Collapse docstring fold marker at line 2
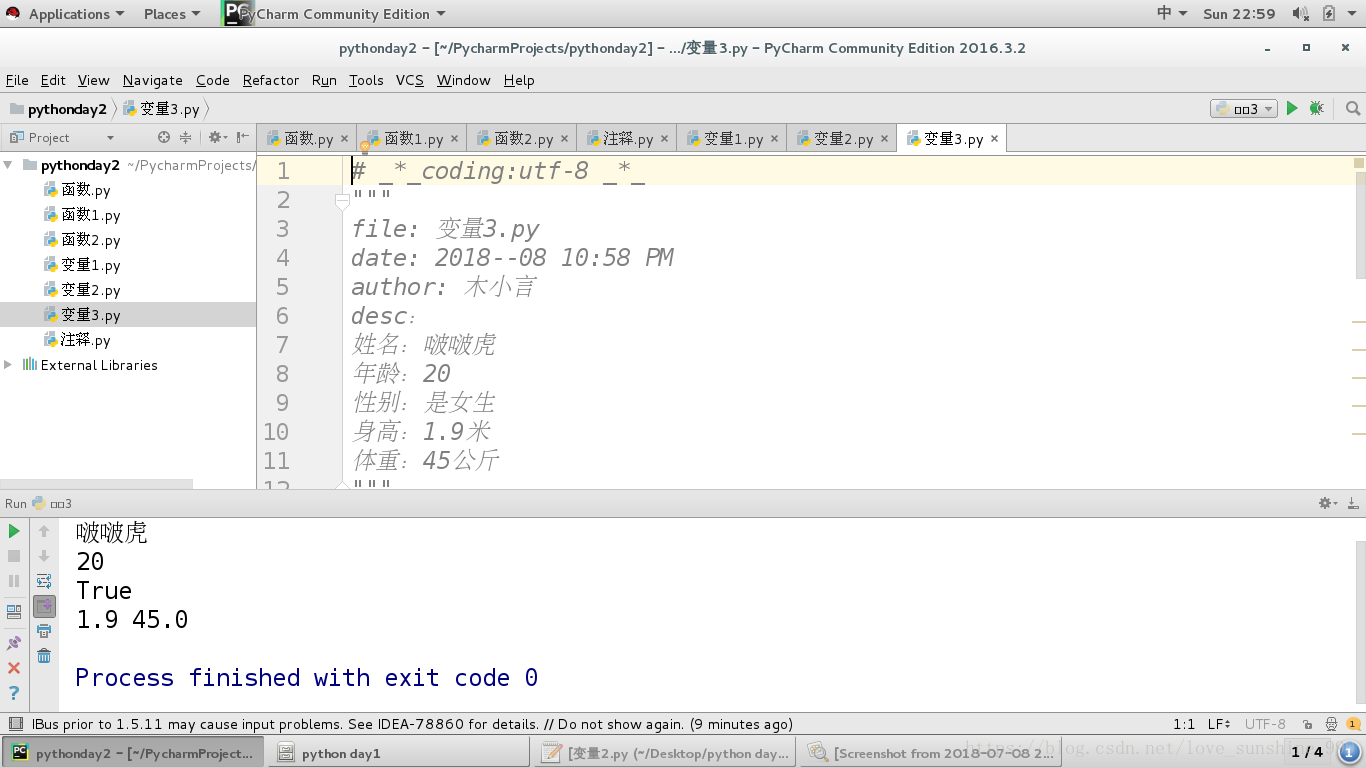 pos(342,201)
